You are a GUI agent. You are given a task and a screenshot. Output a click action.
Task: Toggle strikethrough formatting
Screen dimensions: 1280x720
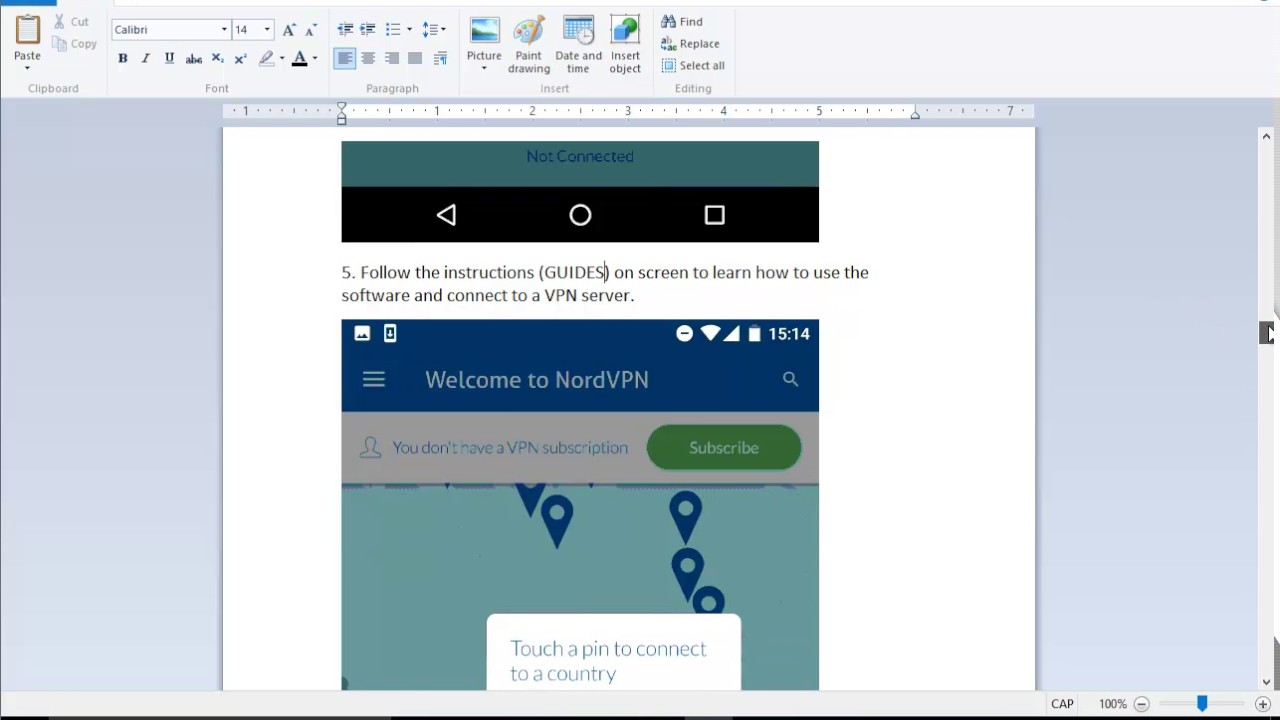pyautogui.click(x=194, y=59)
